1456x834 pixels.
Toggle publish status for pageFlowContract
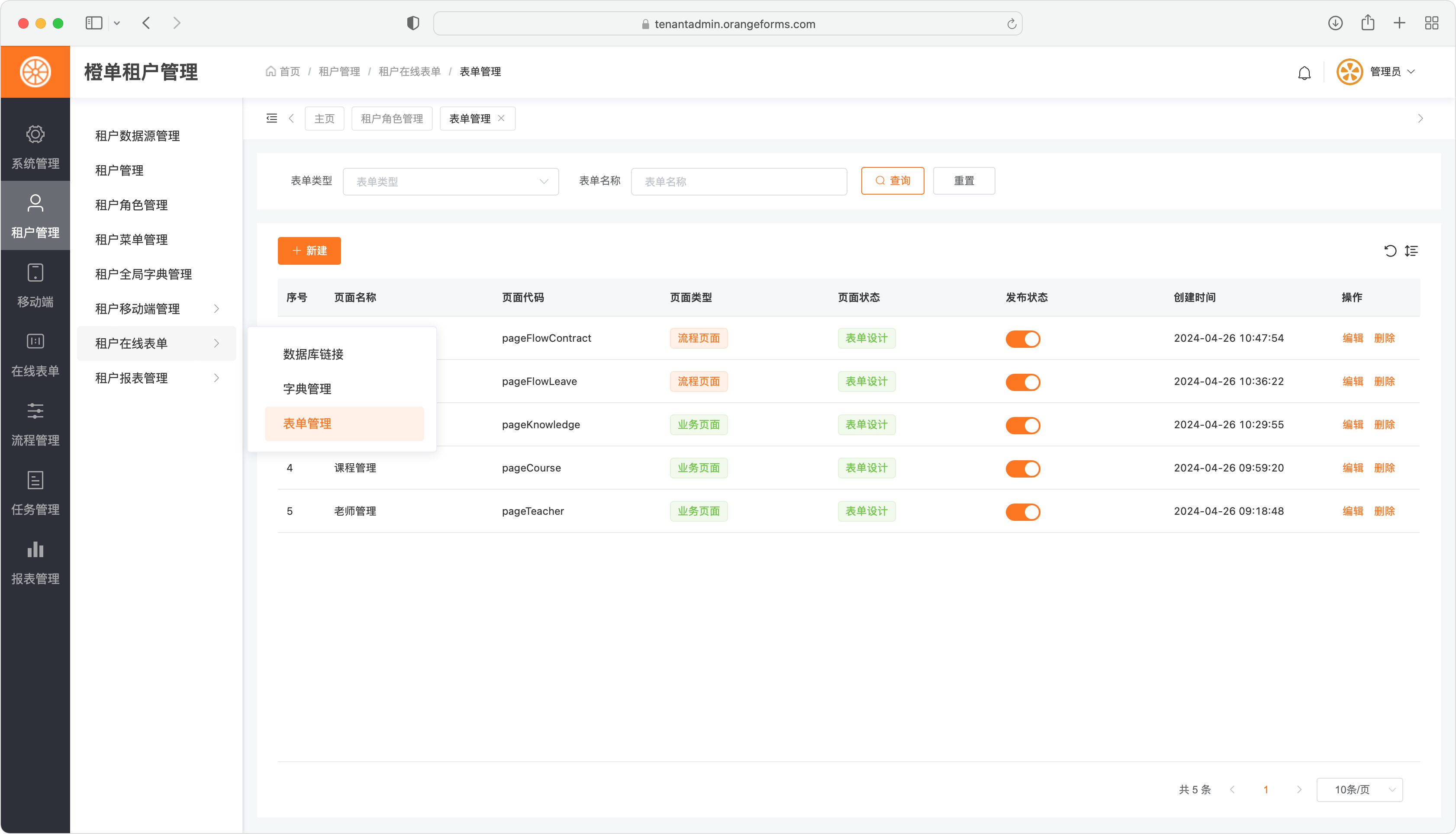[1023, 339]
